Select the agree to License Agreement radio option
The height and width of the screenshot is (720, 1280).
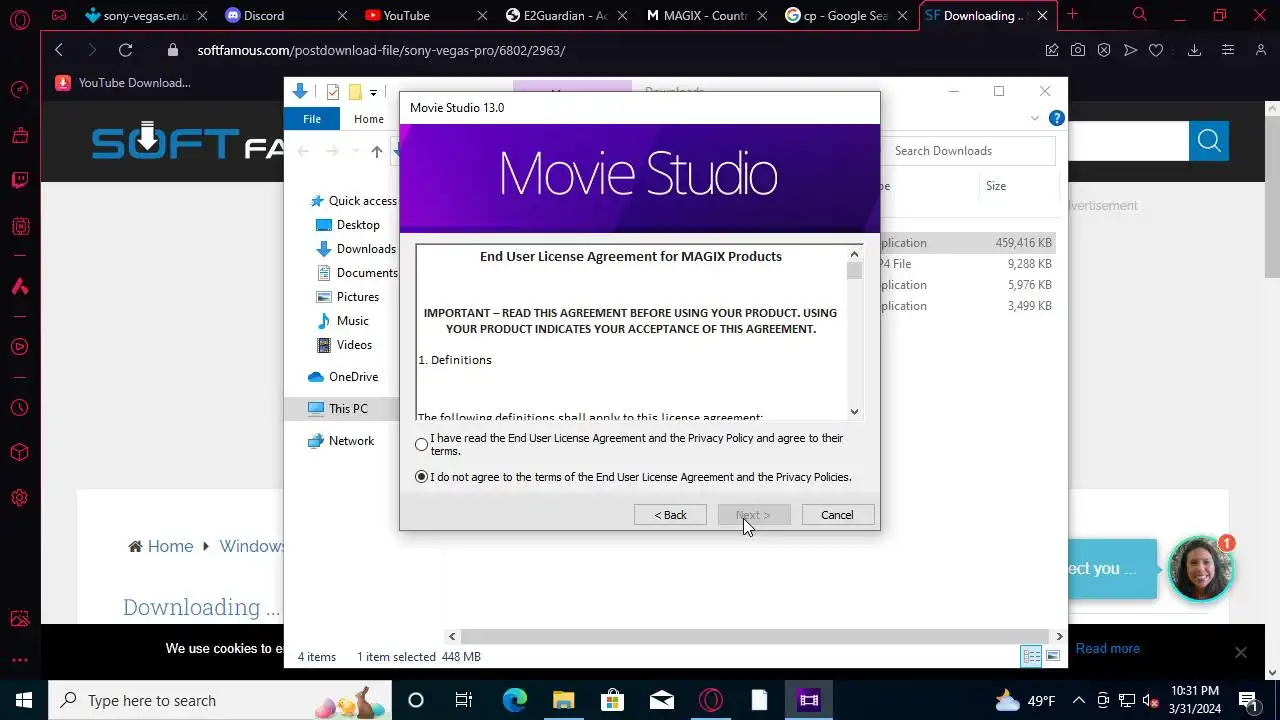tap(421, 444)
